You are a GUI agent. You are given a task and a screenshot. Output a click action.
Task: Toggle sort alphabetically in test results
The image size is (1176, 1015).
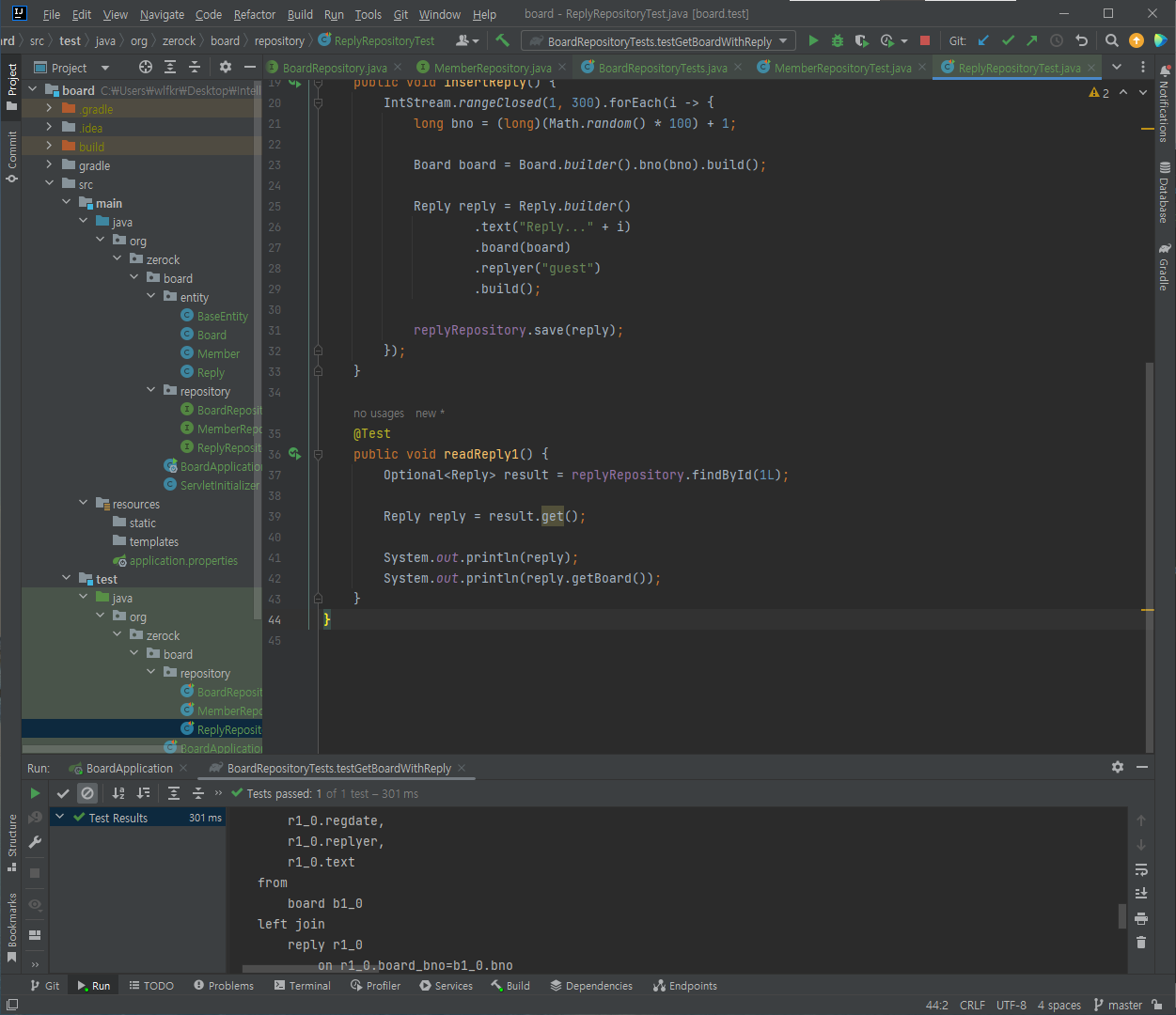point(118,793)
